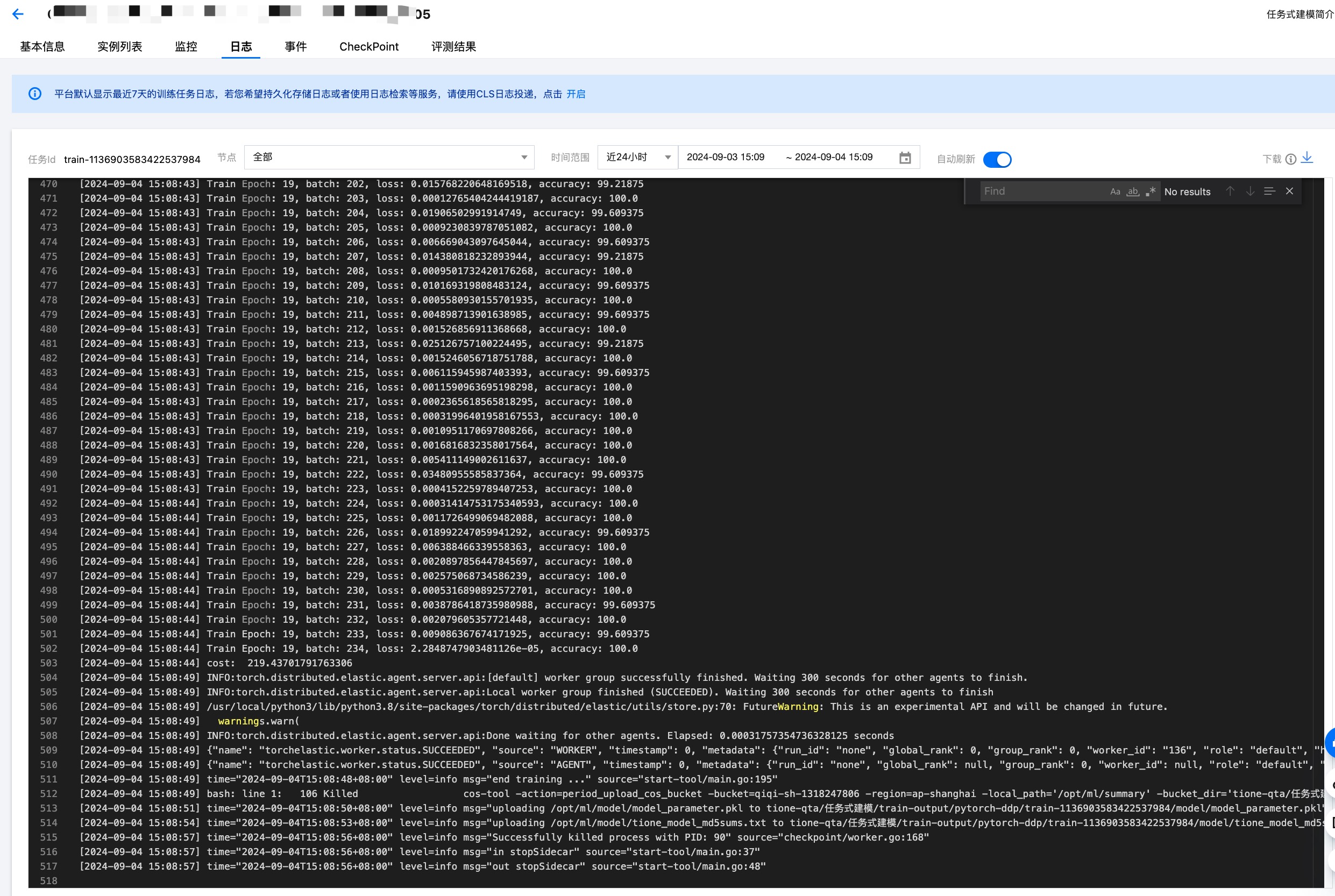Viewport: 1335px width, 896px height.
Task: Expand the 近24小时 time range dropdown
Action: pos(637,157)
